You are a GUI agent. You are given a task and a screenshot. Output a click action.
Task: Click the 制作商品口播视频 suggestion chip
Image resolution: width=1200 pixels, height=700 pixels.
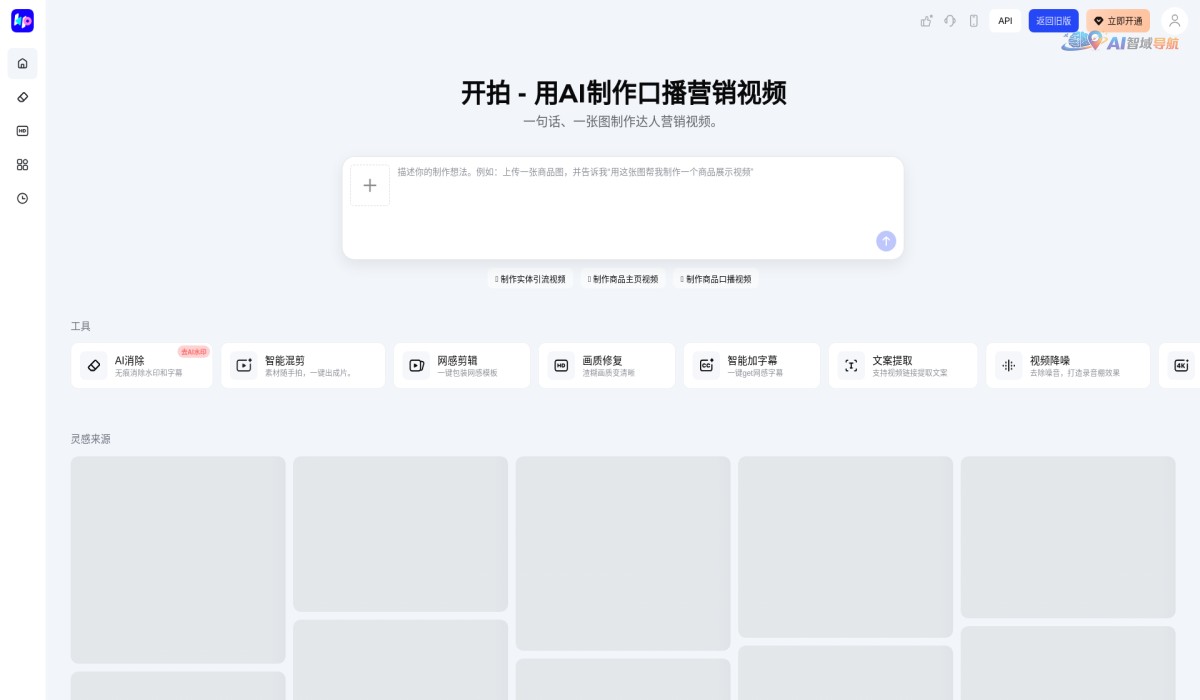pos(715,279)
